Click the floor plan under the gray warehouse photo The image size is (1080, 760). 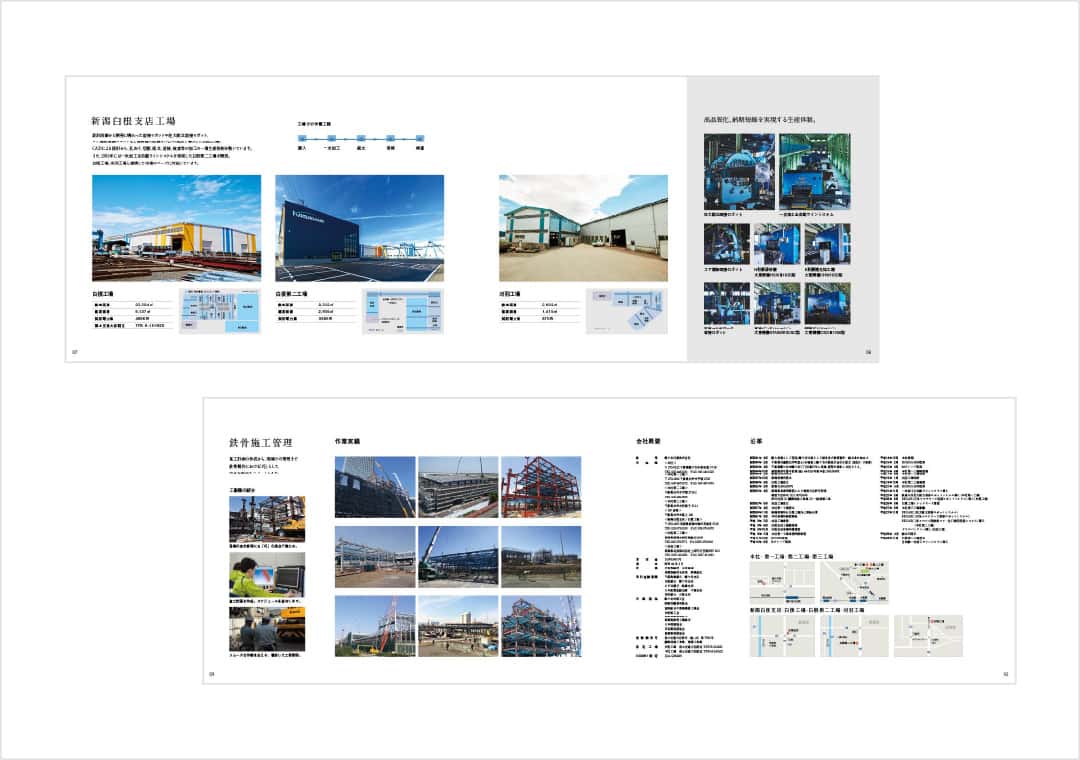626,309
